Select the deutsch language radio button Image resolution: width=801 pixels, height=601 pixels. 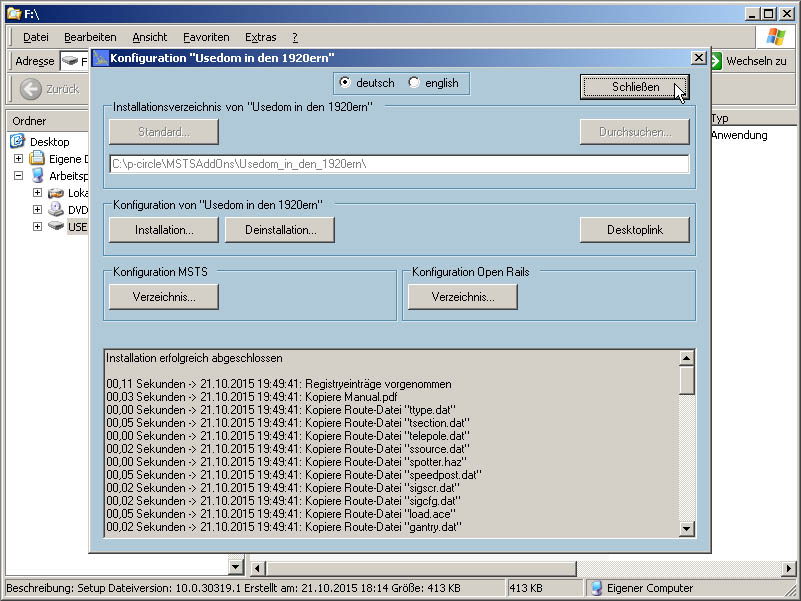click(x=345, y=83)
